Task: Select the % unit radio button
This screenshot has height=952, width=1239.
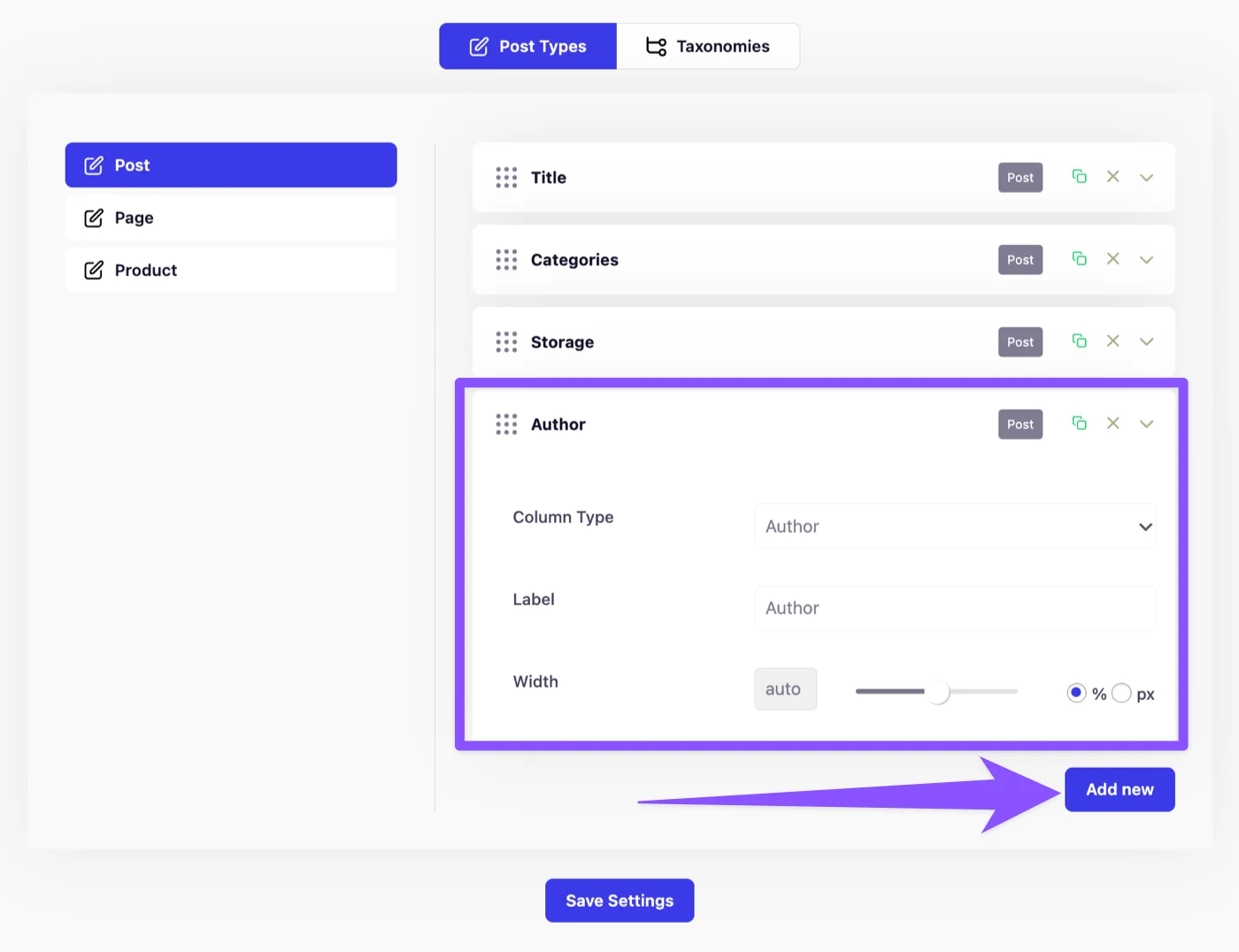Action: (x=1076, y=693)
